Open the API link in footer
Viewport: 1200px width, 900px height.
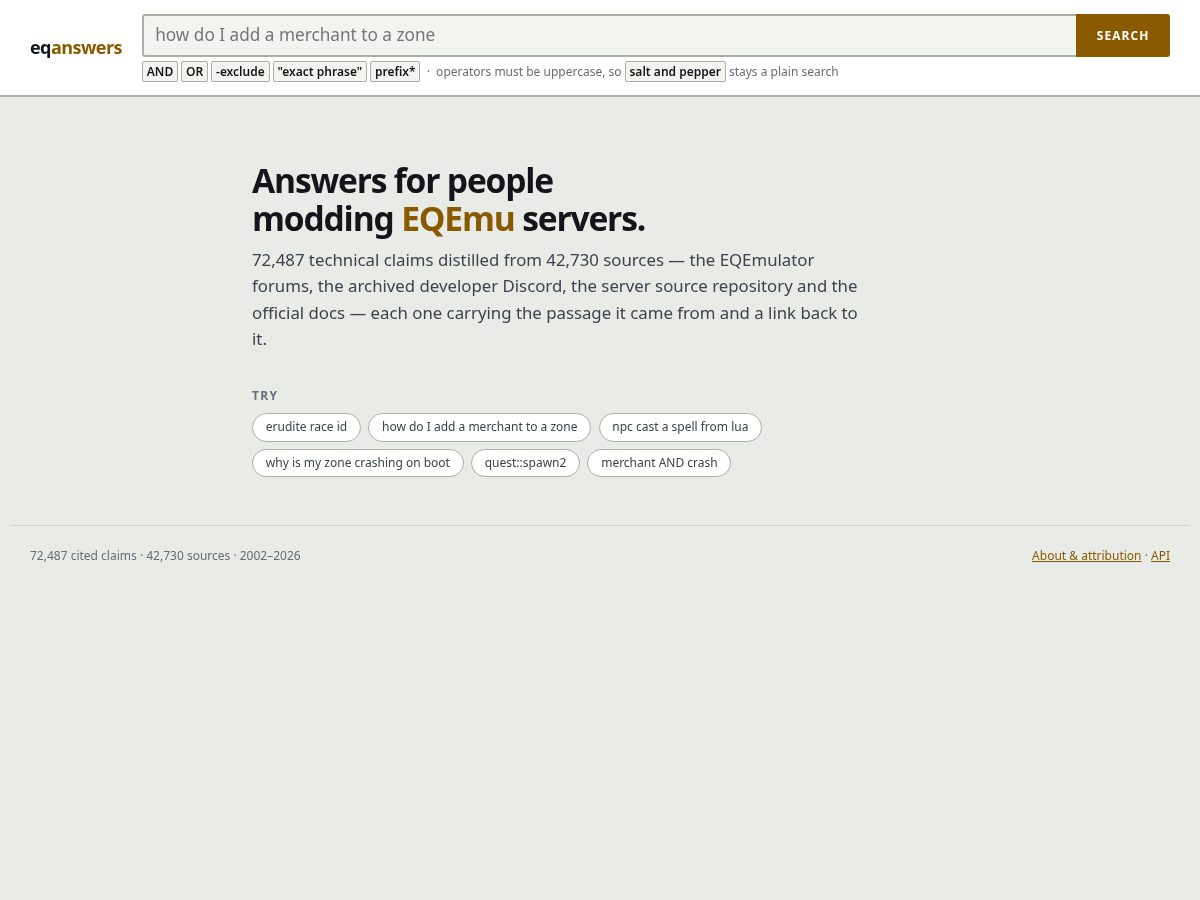(1160, 556)
